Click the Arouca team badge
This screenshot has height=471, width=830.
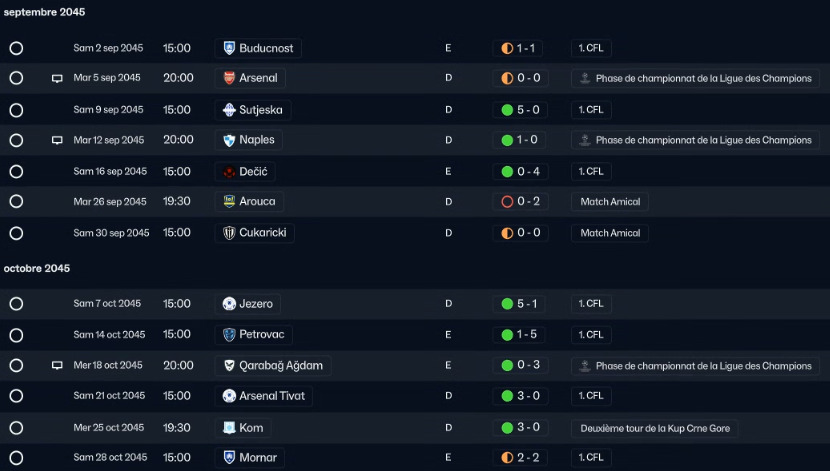click(x=229, y=201)
